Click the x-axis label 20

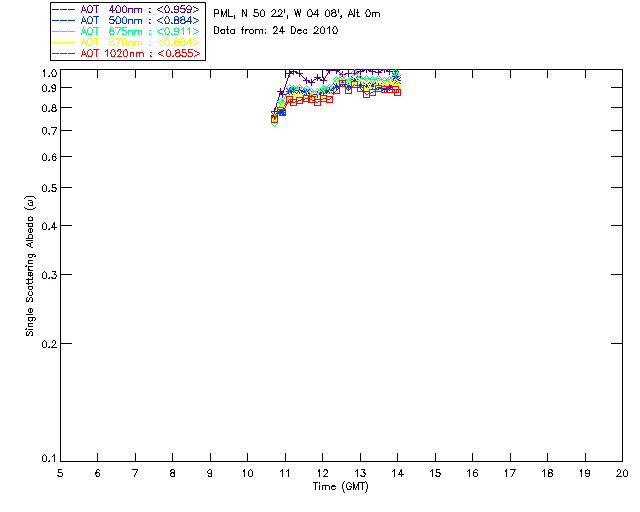pos(622,473)
